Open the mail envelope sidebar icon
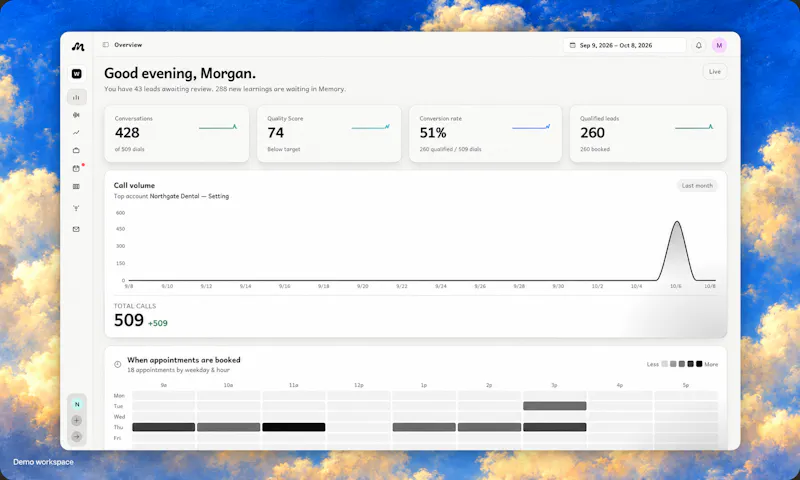This screenshot has height=480, width=800. click(x=77, y=230)
